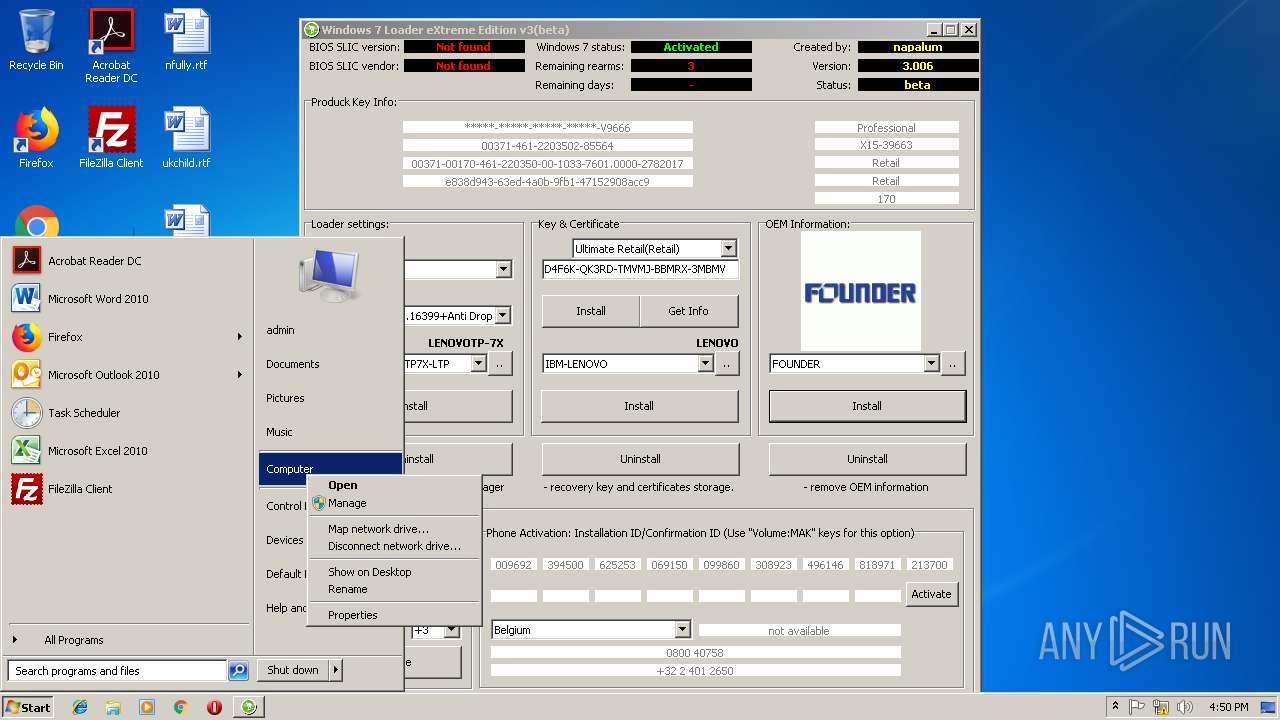
Task: Select Disconnect network drive... in context menu
Action: coord(394,546)
